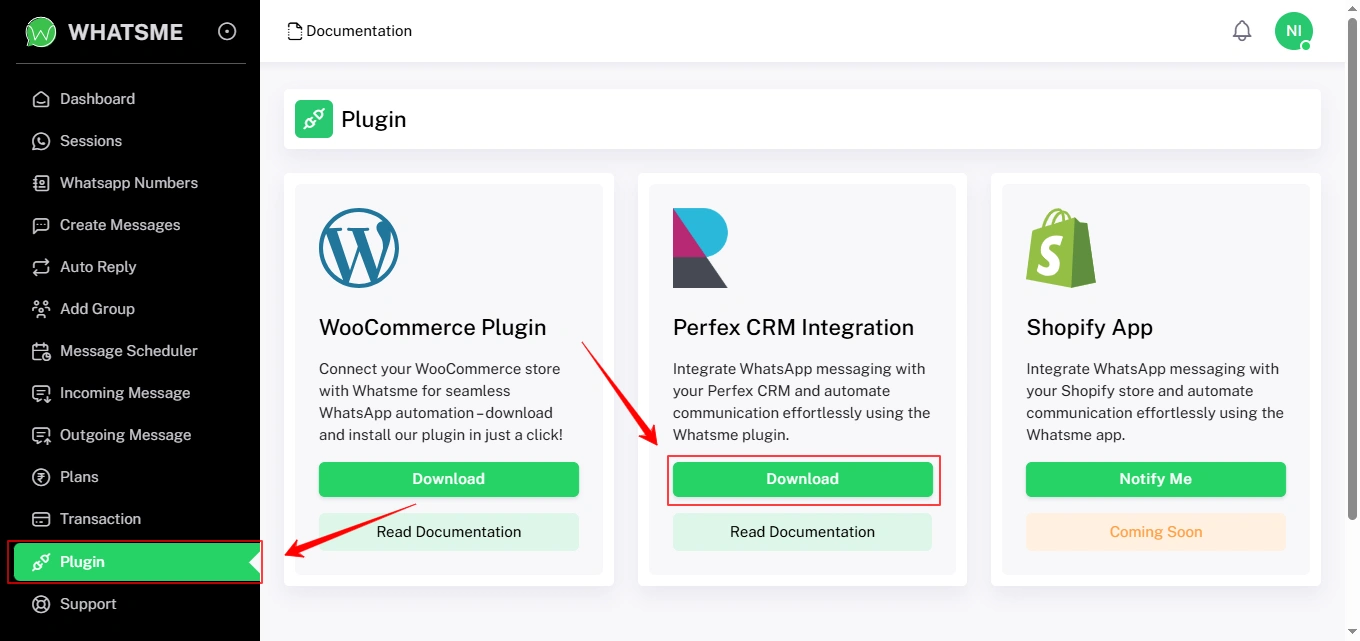Image resolution: width=1360 pixels, height=641 pixels.
Task: Download the Perfex CRM Integration
Action: pos(802,479)
